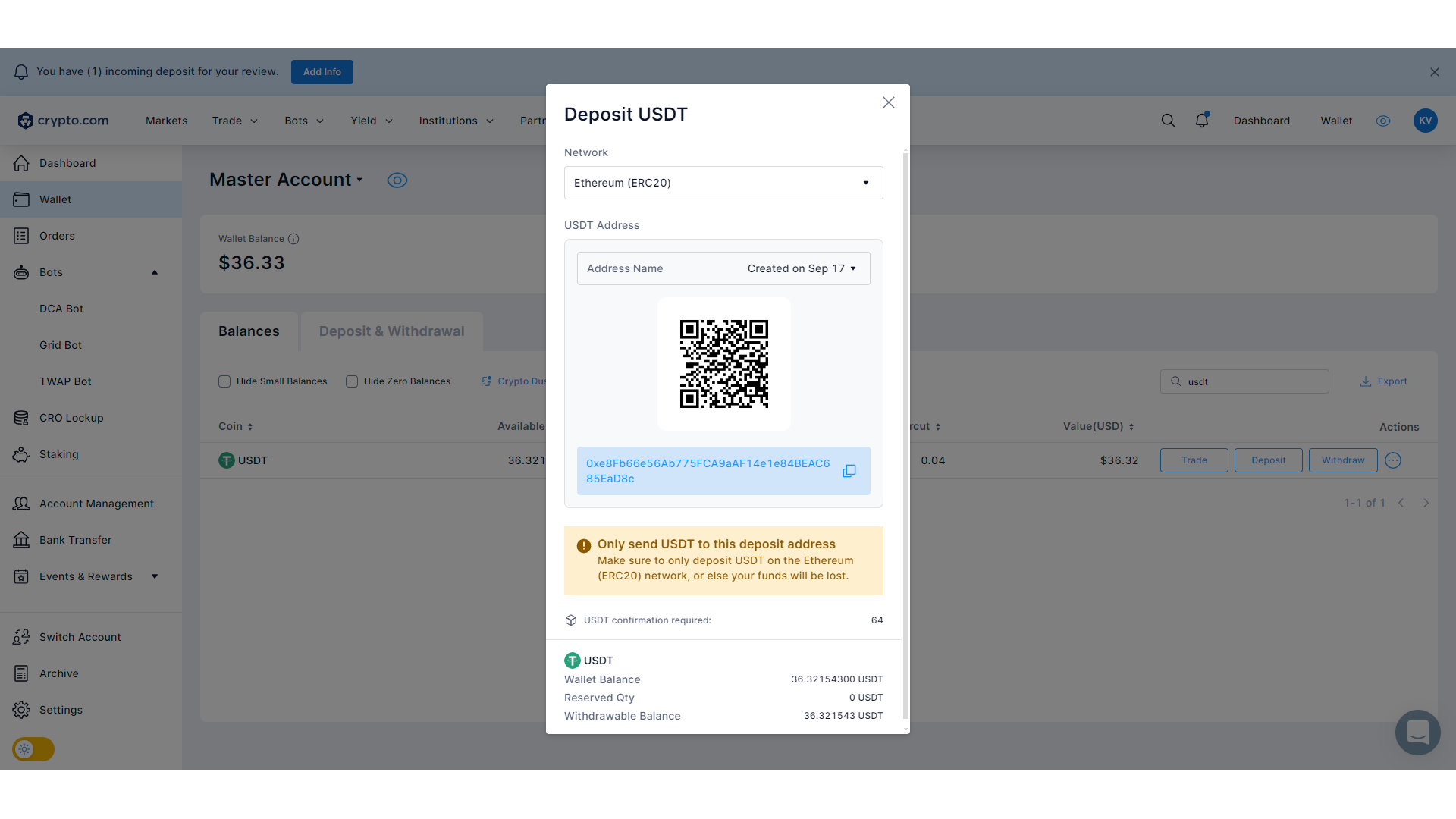The width and height of the screenshot is (1456, 819).
Task: Open the Markets menu item
Action: (x=166, y=121)
